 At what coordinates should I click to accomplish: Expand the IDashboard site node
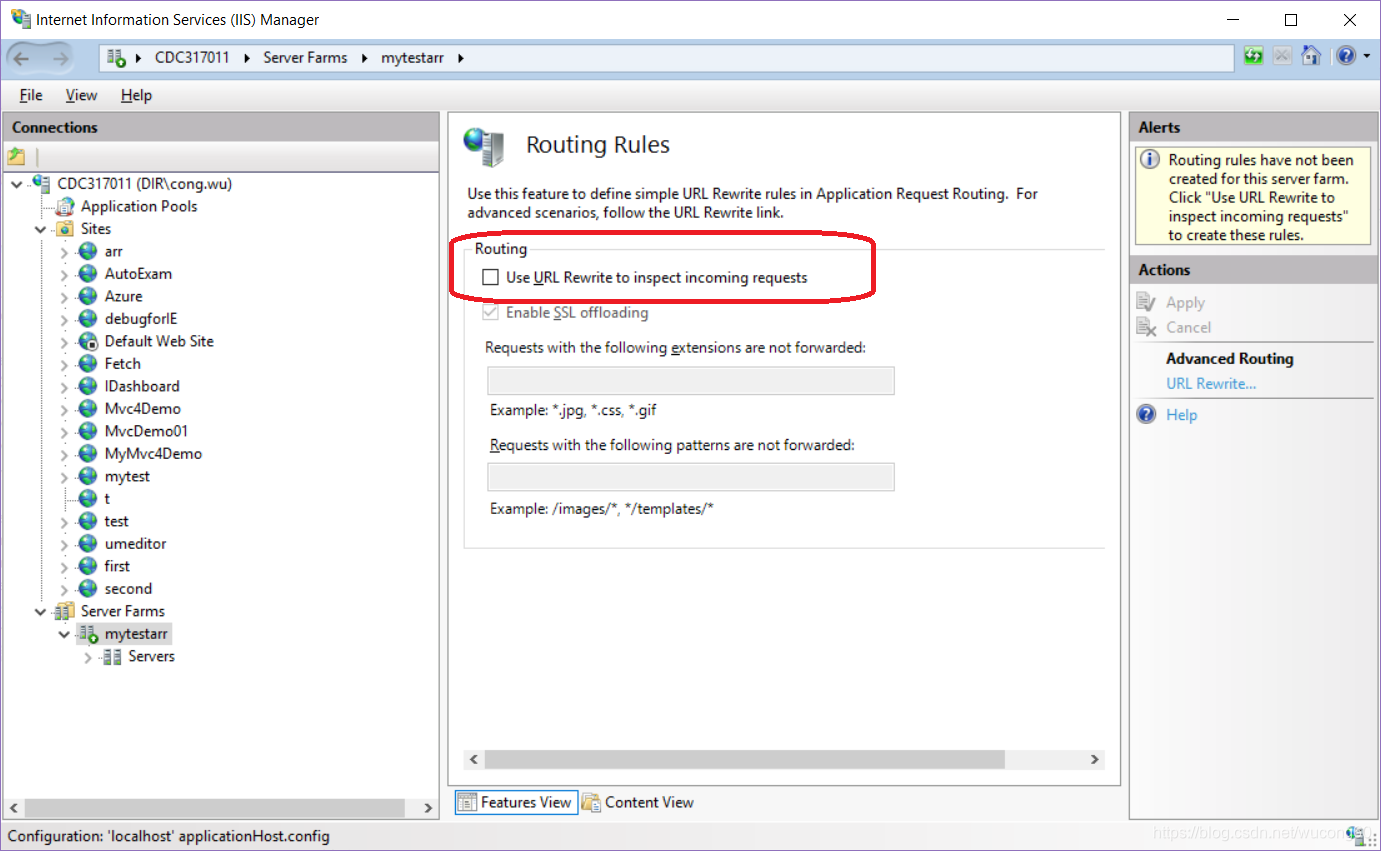click(64, 387)
